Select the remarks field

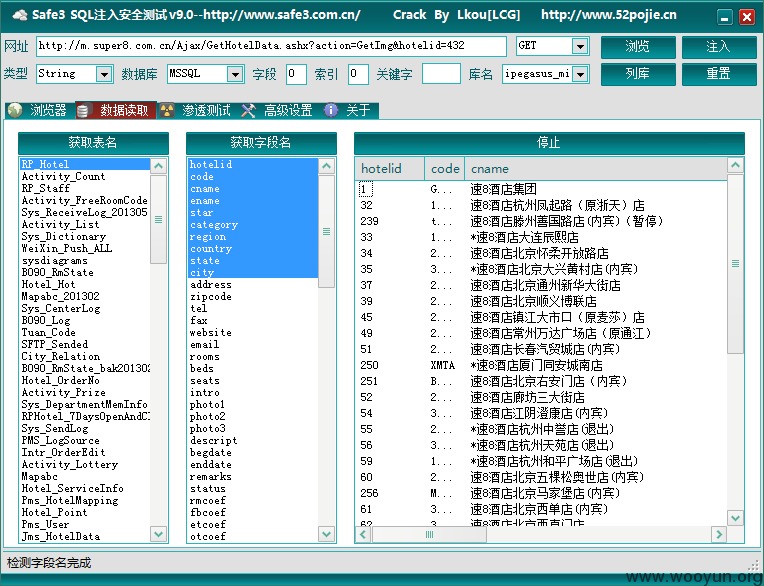click(253, 476)
